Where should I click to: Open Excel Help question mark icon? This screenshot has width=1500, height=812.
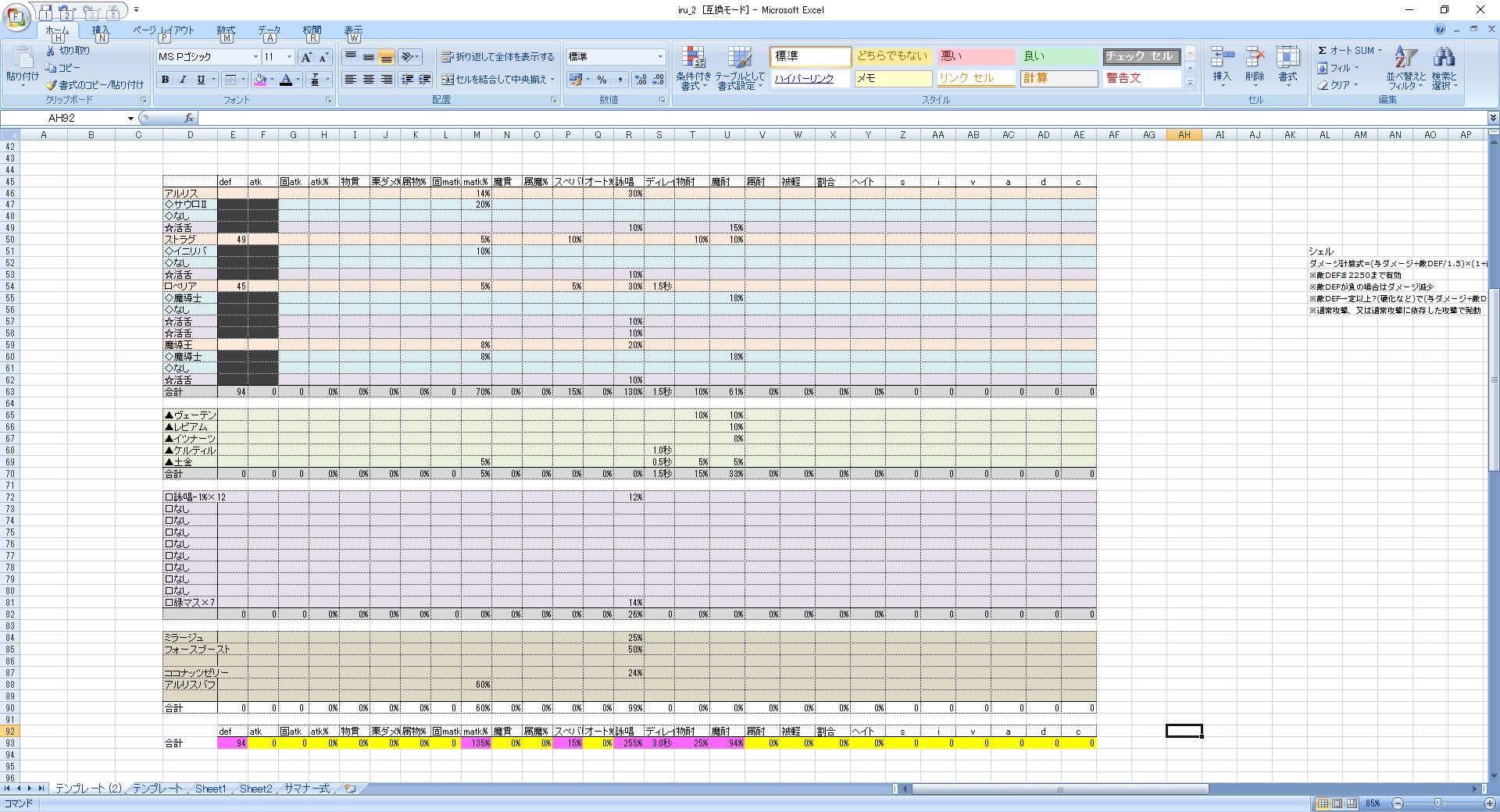[x=1440, y=29]
